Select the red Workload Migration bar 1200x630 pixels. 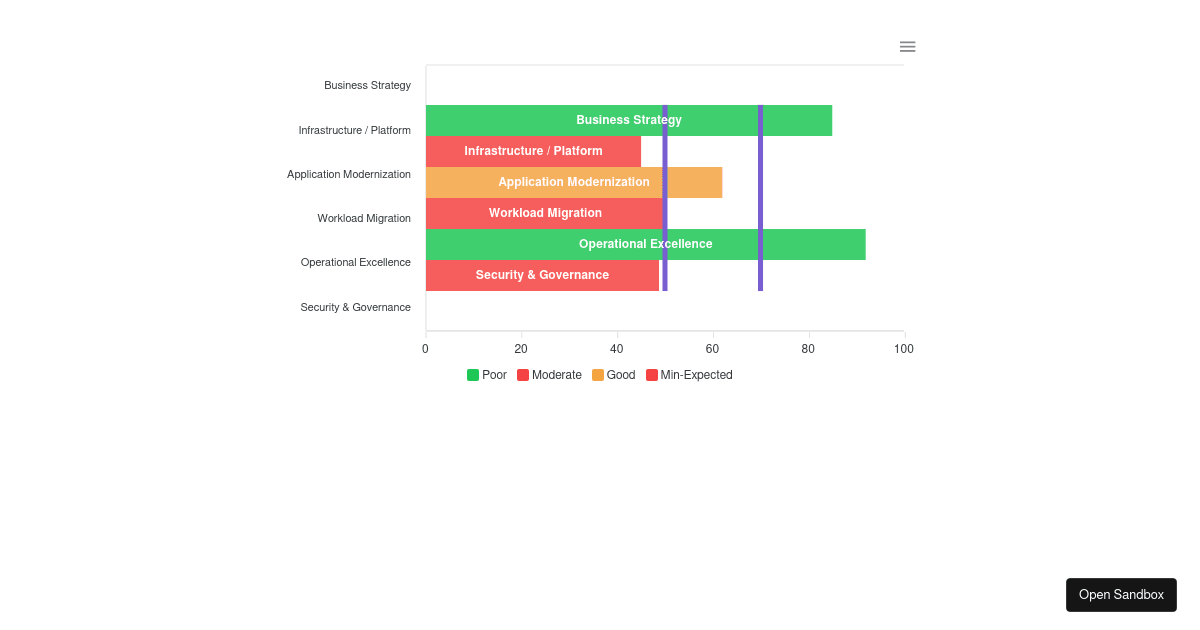click(x=545, y=213)
